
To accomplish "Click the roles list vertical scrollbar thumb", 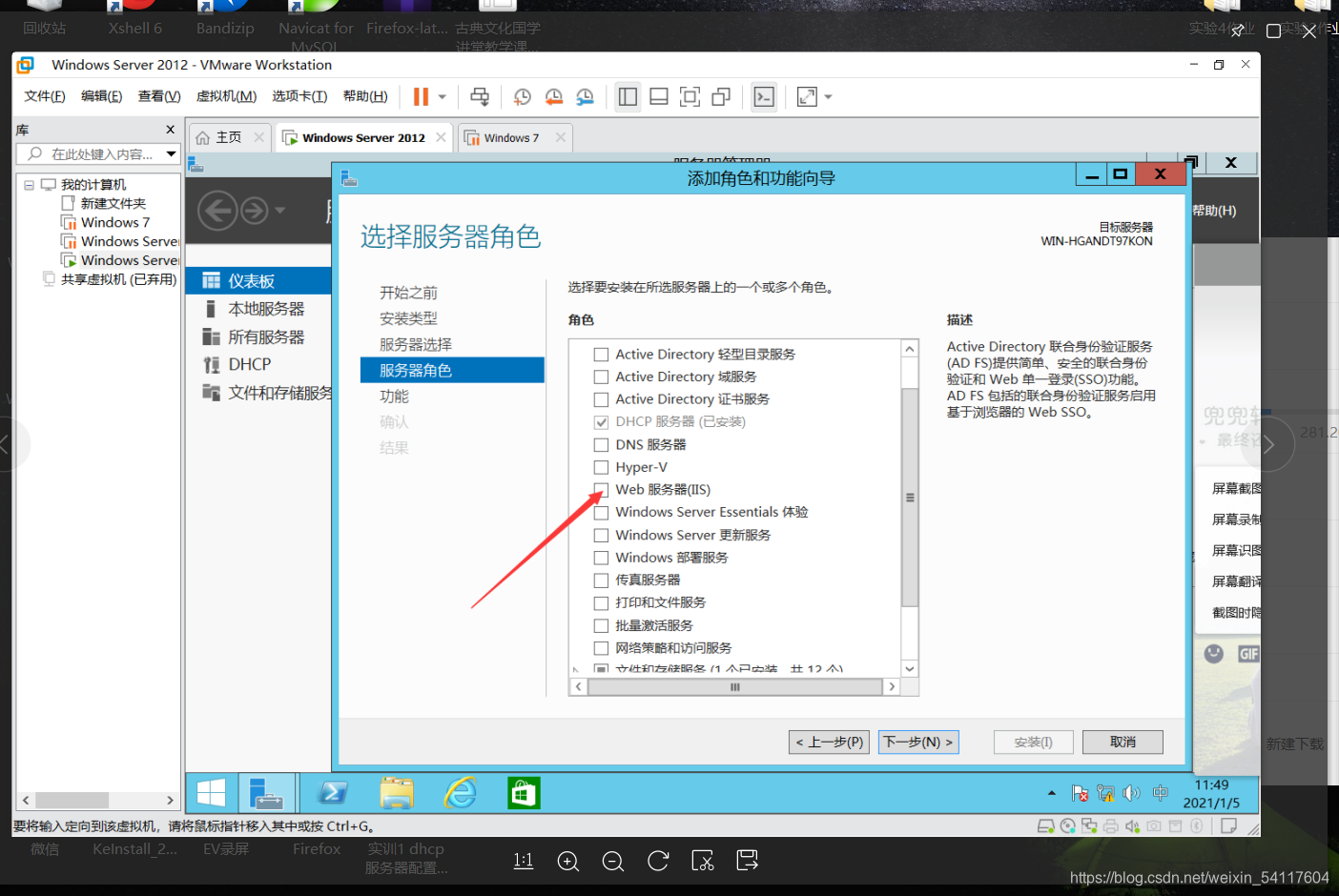I will click(x=910, y=497).
